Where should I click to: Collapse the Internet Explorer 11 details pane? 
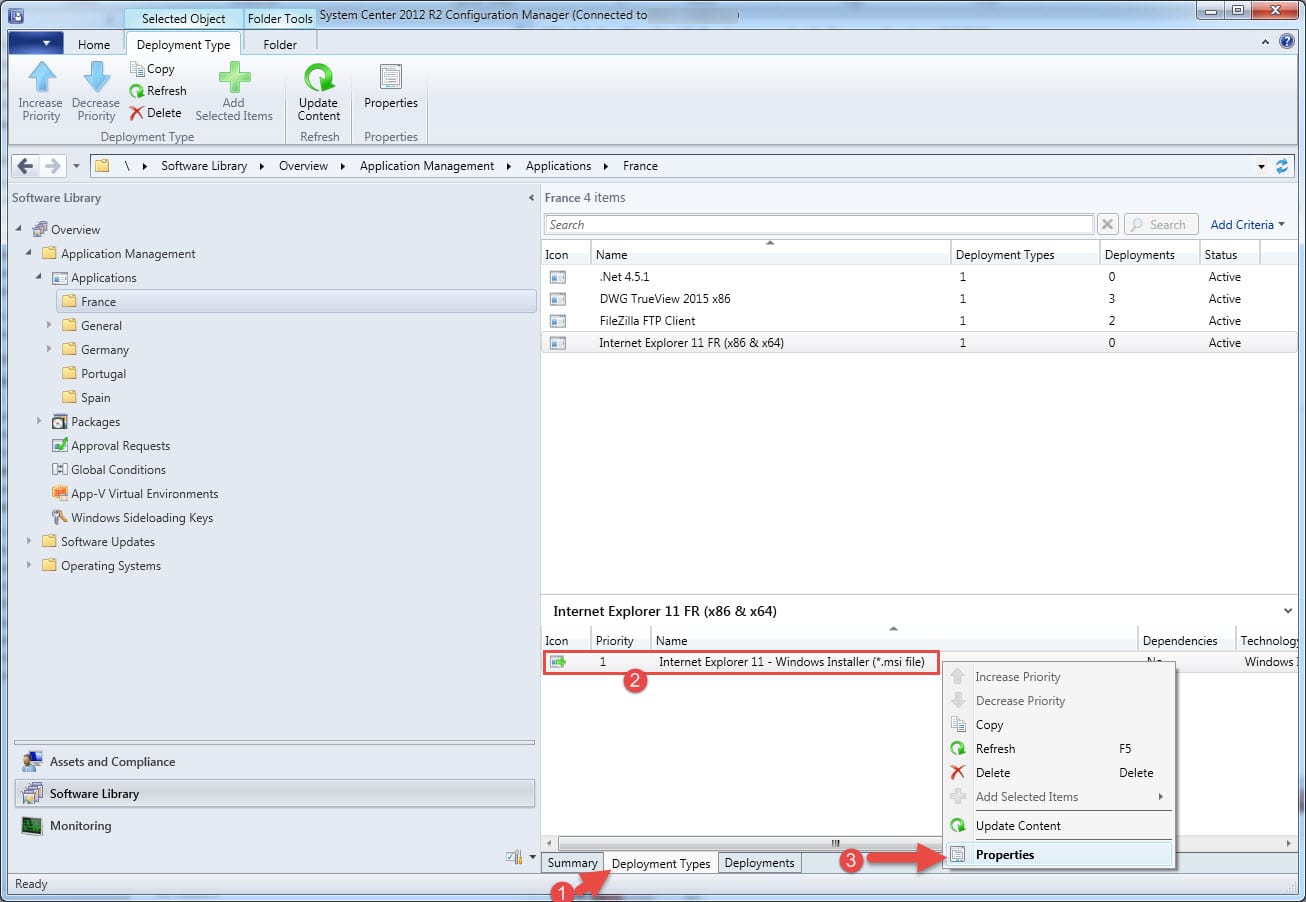click(1287, 610)
